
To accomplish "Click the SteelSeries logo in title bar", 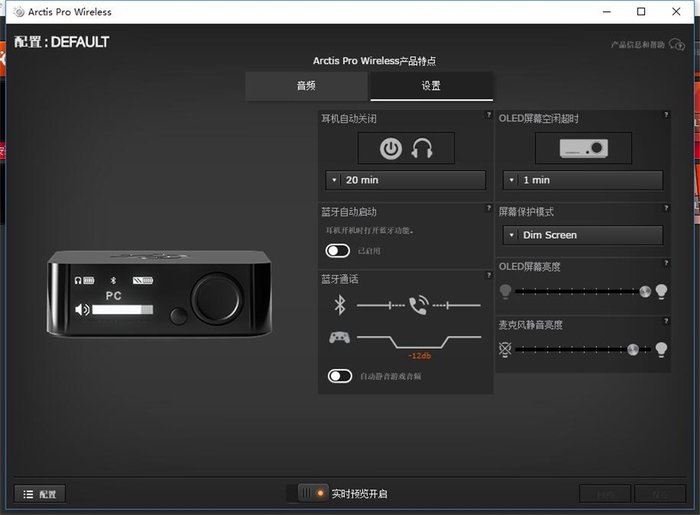I will (x=19, y=12).
